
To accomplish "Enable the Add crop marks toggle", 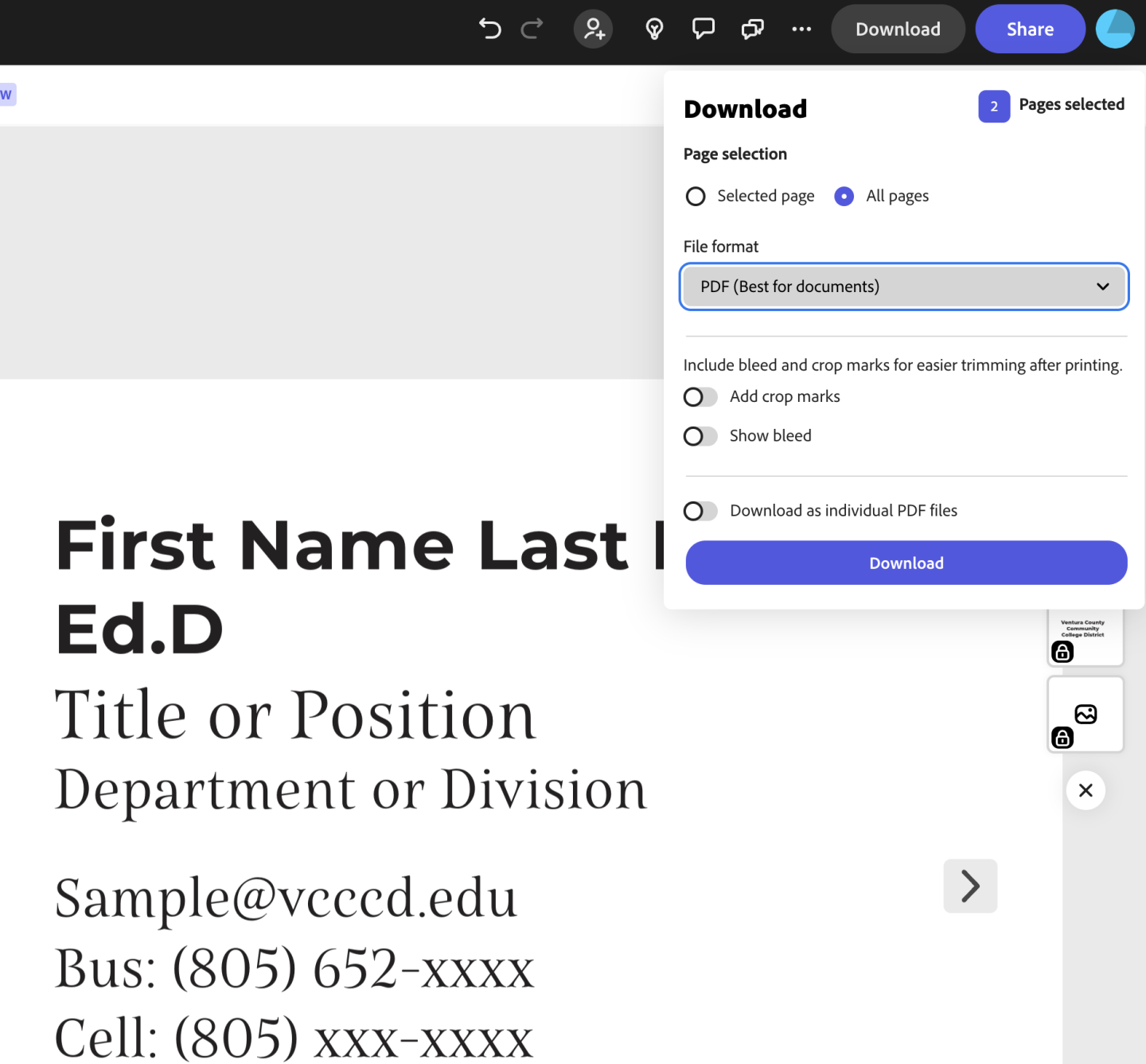I will pos(700,396).
